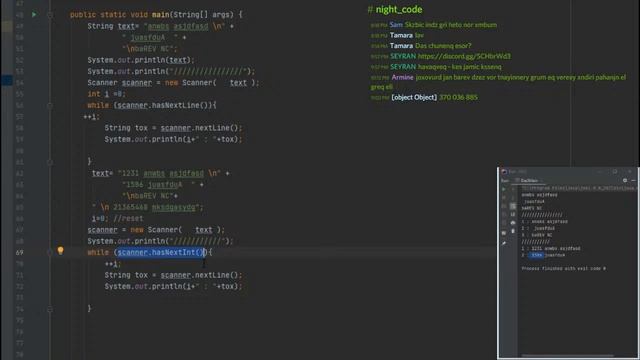Image resolution: width=640 pixels, height=360 pixels.
Task: Click the night_code channel title
Action: click(399, 9)
